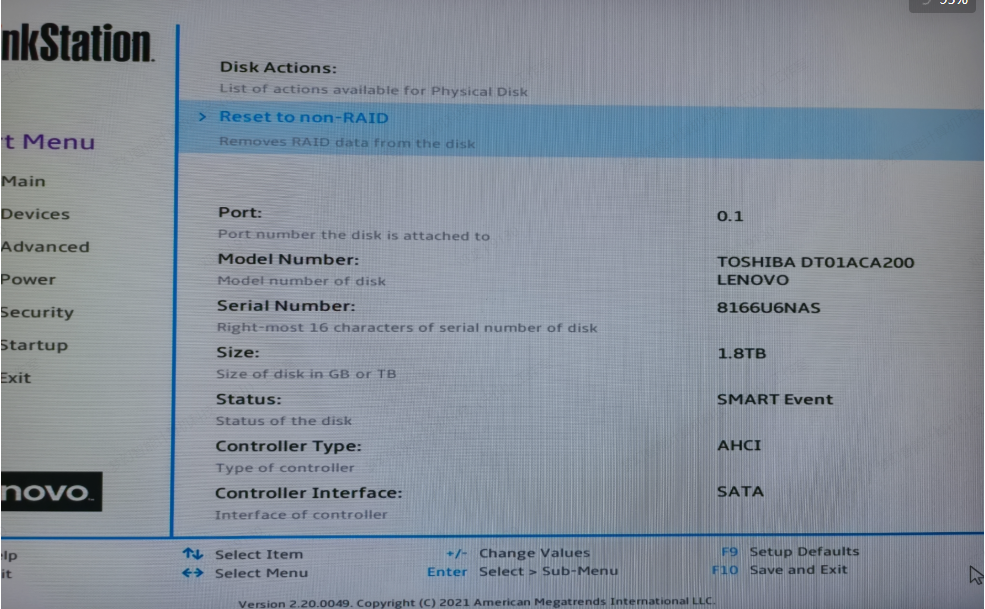Screen dimensions: 985x609
Task: Click the size value 1.8TB
Action: [x=742, y=353]
